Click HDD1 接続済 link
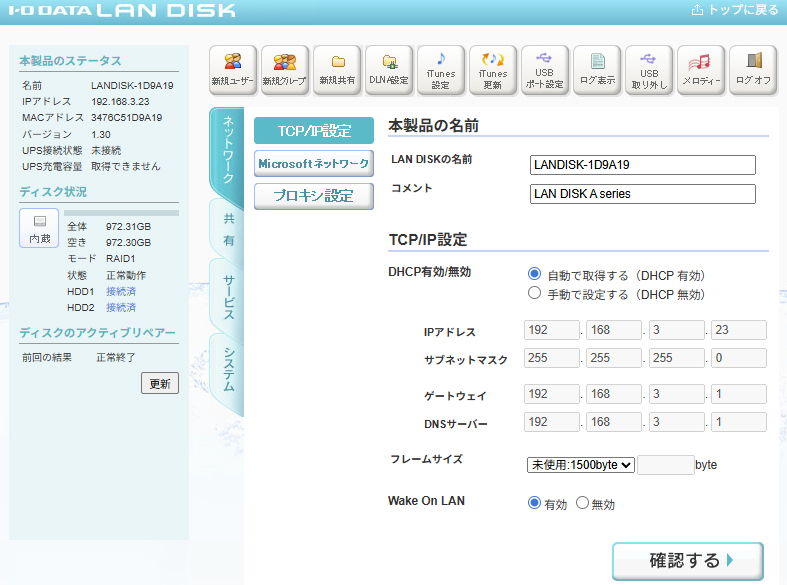 [121, 291]
